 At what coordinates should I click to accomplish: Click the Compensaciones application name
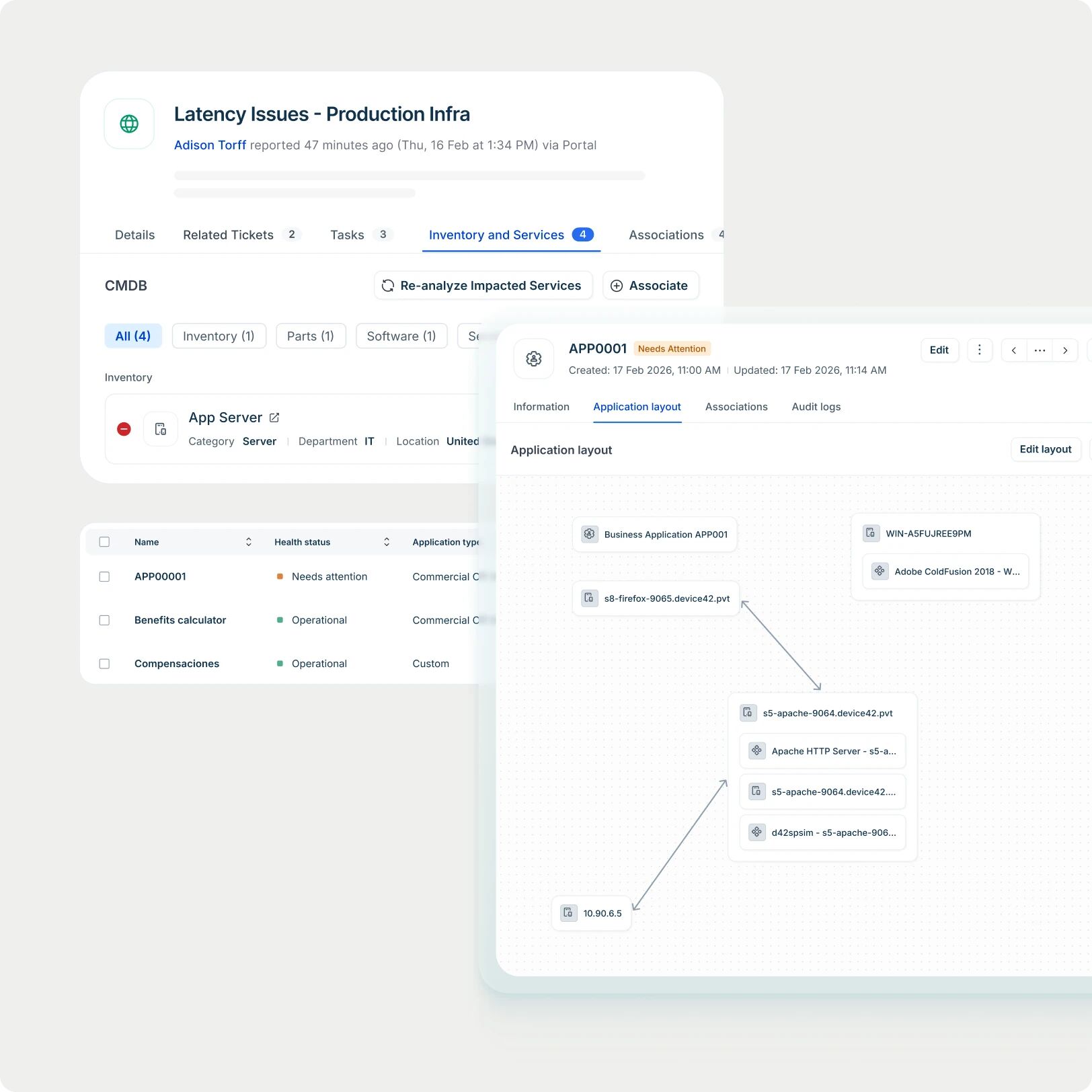coord(177,664)
